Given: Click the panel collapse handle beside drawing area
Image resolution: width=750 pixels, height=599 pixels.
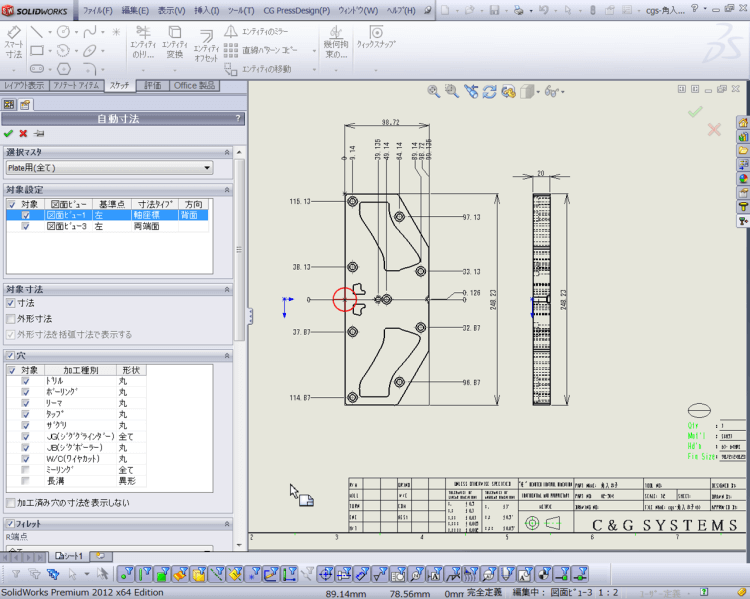Looking at the screenshot, I should click(250, 316).
